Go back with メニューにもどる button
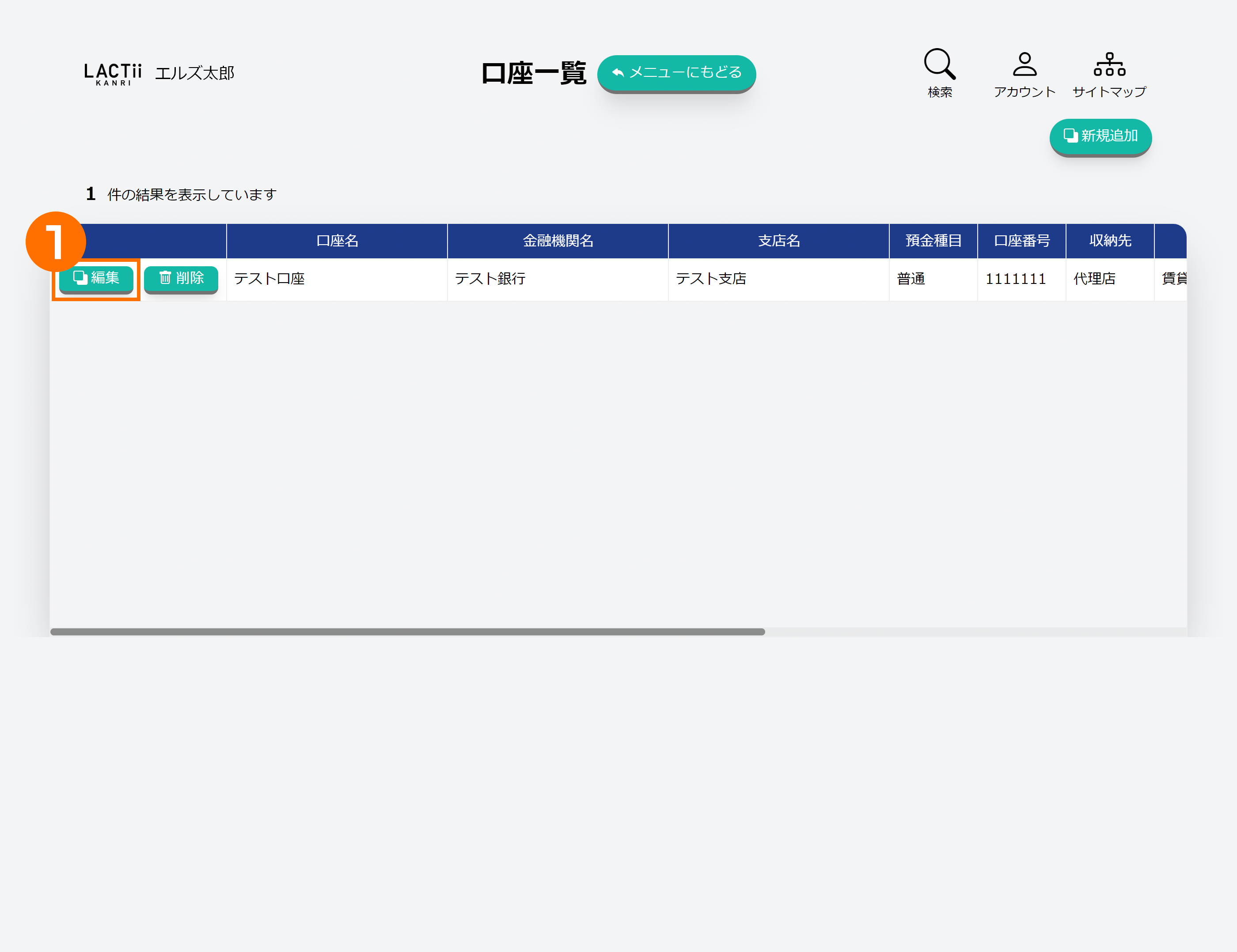 pos(676,72)
